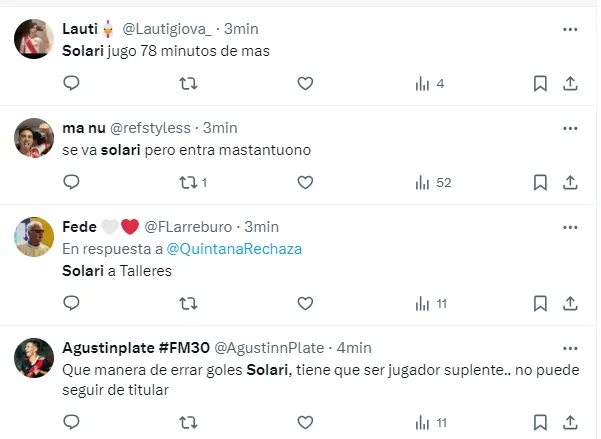Reply to Lauti's tweet about Solari
Viewport: 601px width, 439px height.
click(x=71, y=84)
